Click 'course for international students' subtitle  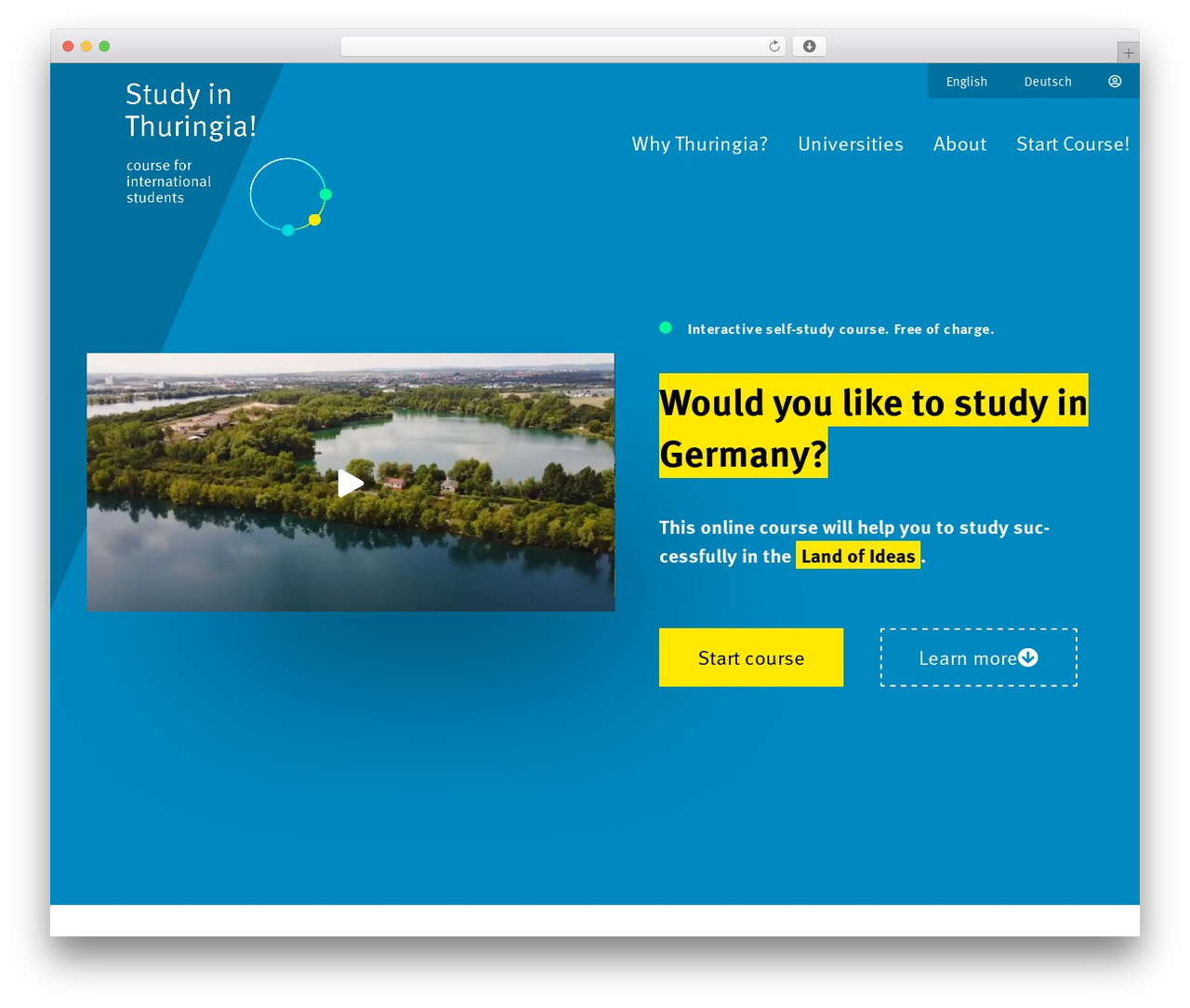(169, 181)
